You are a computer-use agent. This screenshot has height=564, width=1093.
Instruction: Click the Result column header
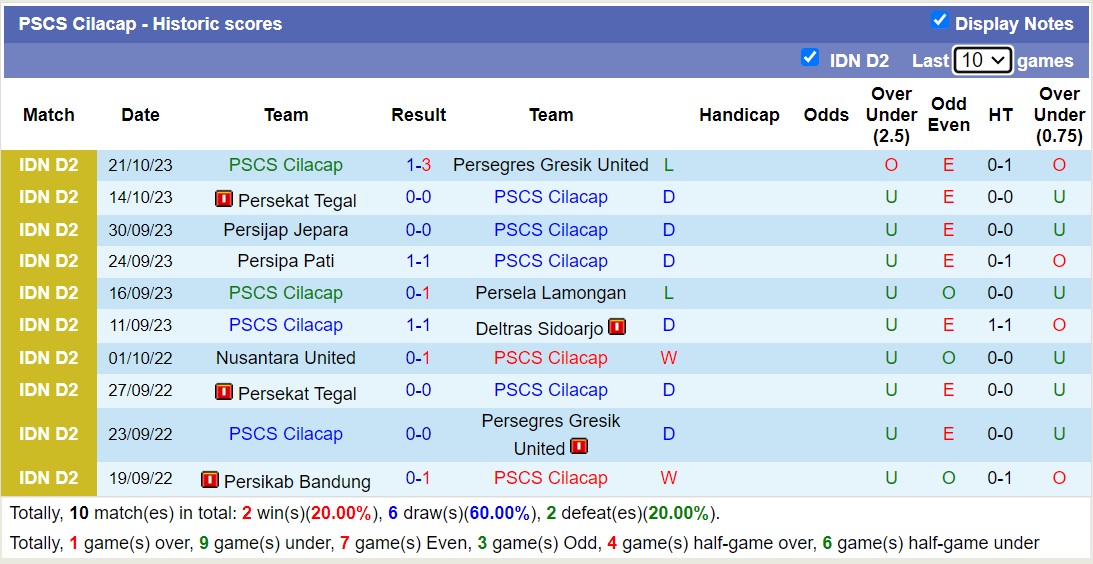(419, 115)
